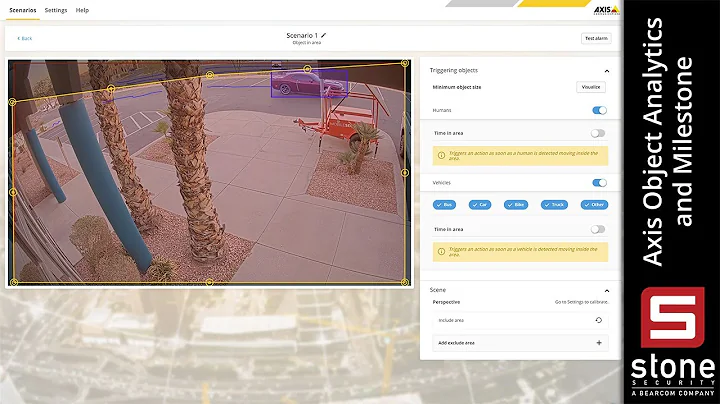The height and width of the screenshot is (404, 720).
Task: Click the Perspective label
Action: click(446, 302)
